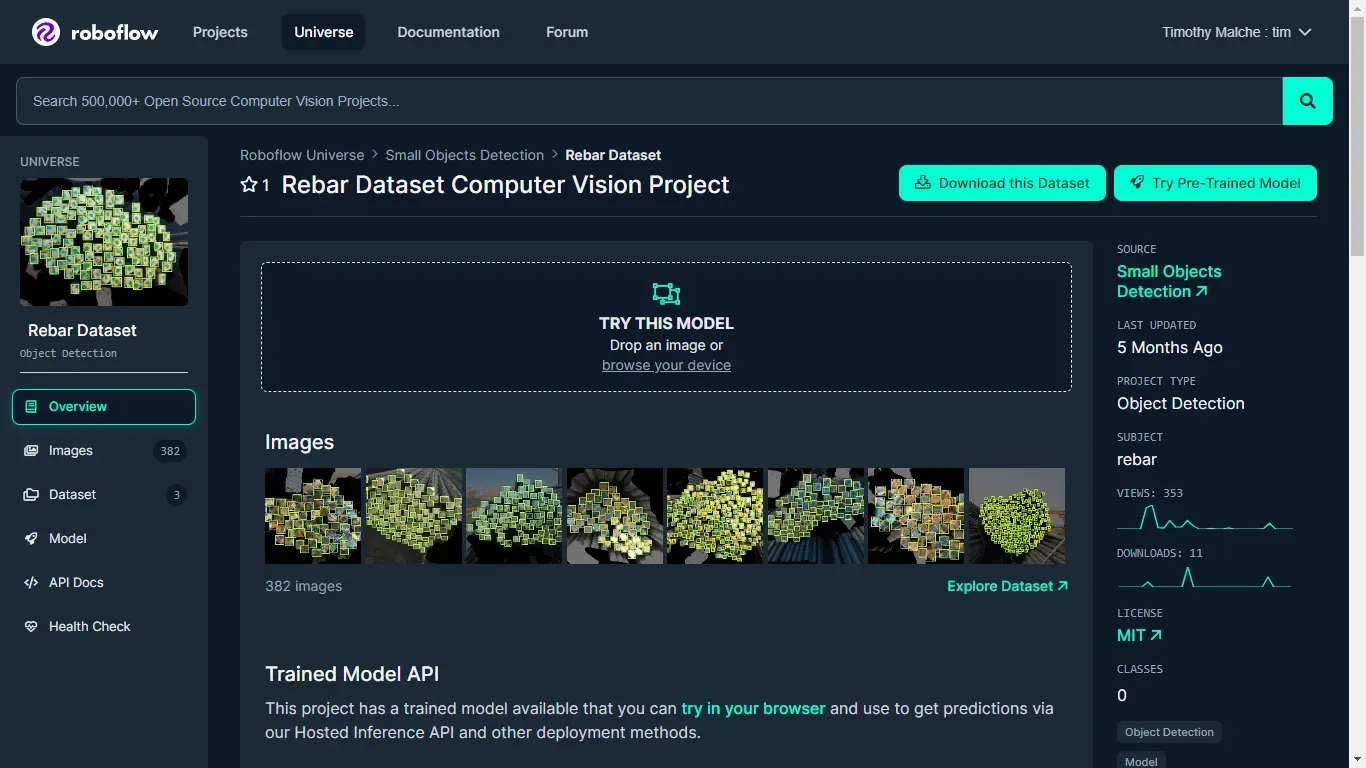This screenshot has height=768, width=1366.
Task: Switch to the Projects navigation tab
Action: [x=220, y=32]
